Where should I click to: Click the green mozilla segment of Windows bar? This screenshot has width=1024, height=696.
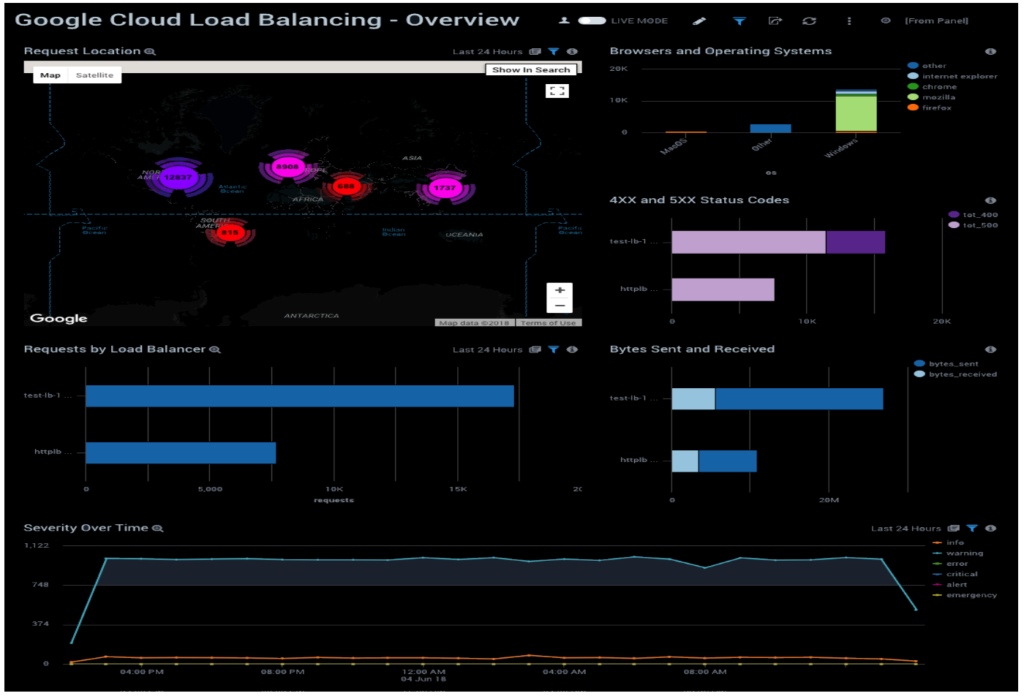point(856,114)
